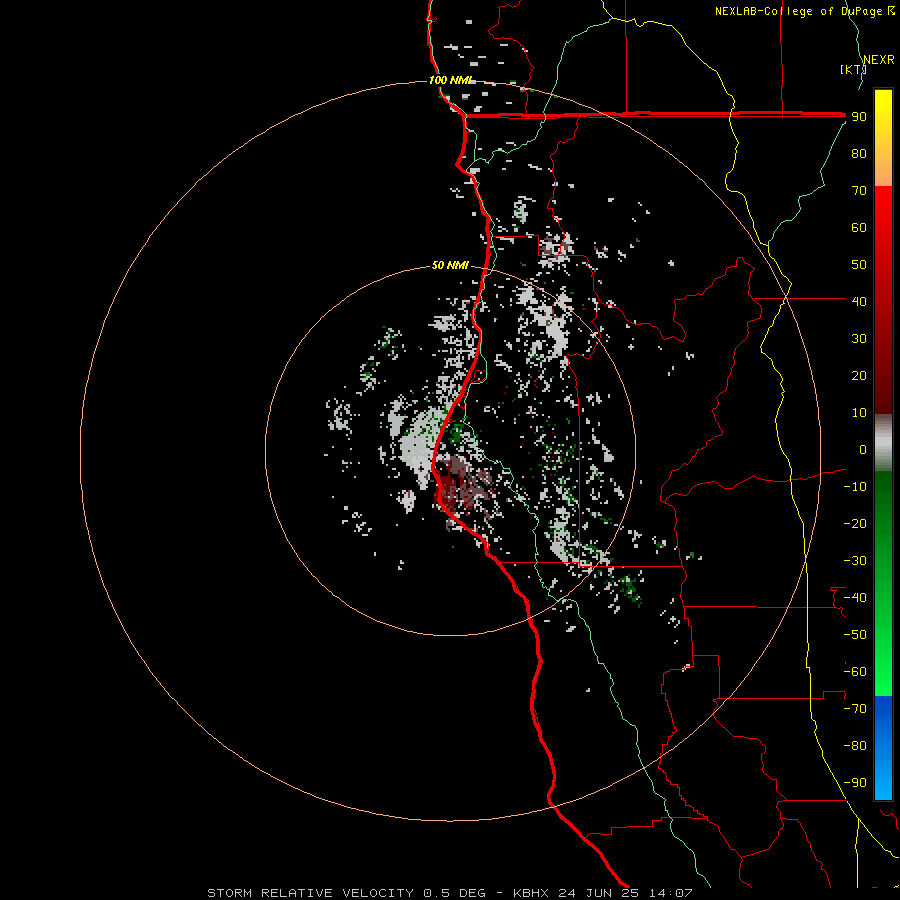Click the positive "50" legend value beside color bar

tap(859, 265)
